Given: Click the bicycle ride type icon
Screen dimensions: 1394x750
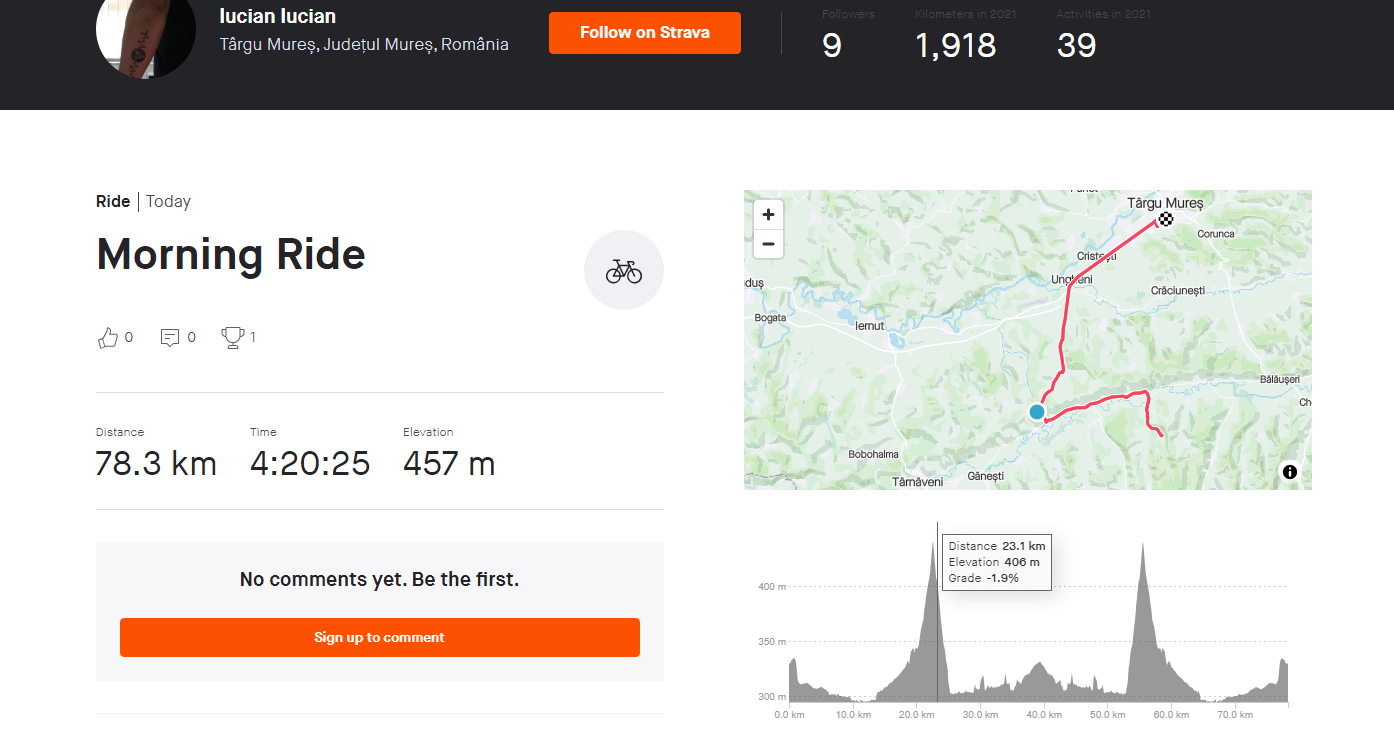Looking at the screenshot, I should click(x=623, y=270).
